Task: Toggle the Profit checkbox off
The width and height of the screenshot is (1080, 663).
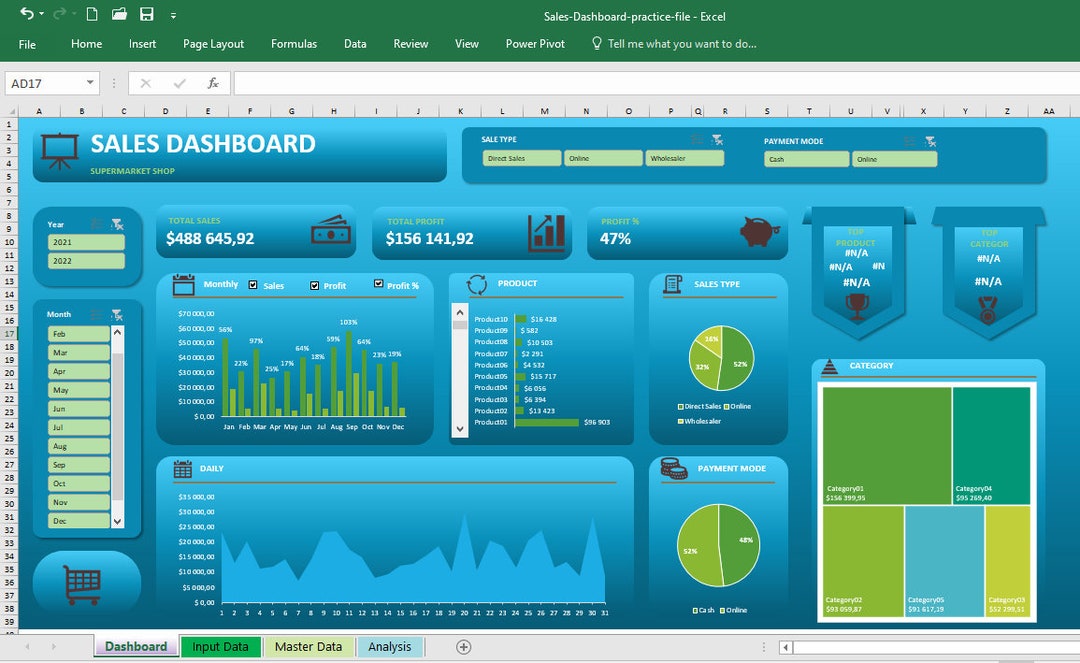Action: (315, 285)
